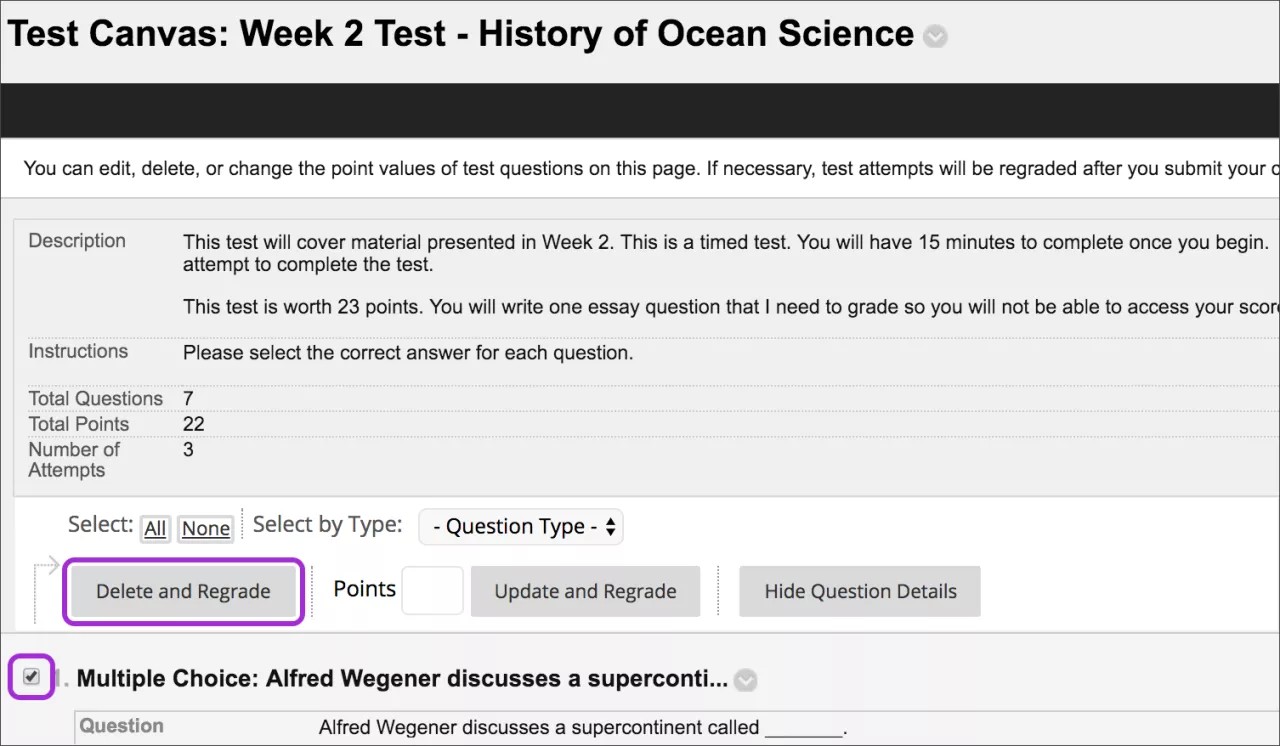This screenshot has height=746, width=1280.
Task: Expand the Select by Type combo box
Action: [520, 526]
